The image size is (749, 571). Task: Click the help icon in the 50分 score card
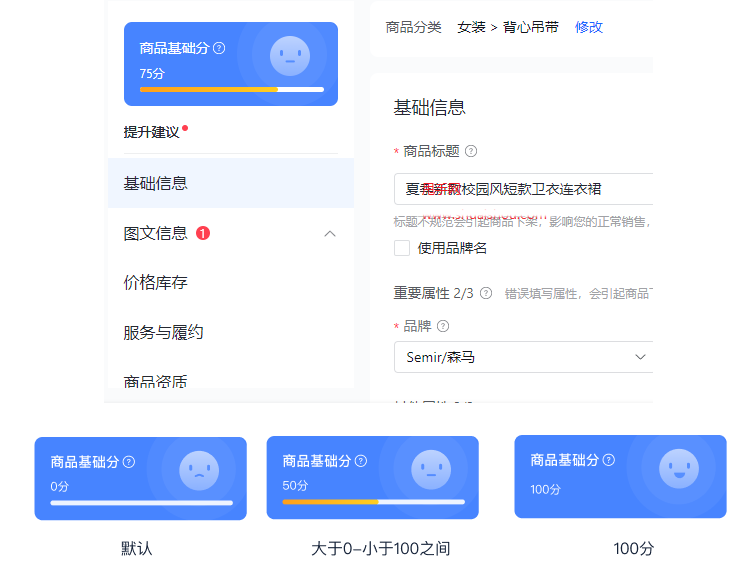pos(361,461)
